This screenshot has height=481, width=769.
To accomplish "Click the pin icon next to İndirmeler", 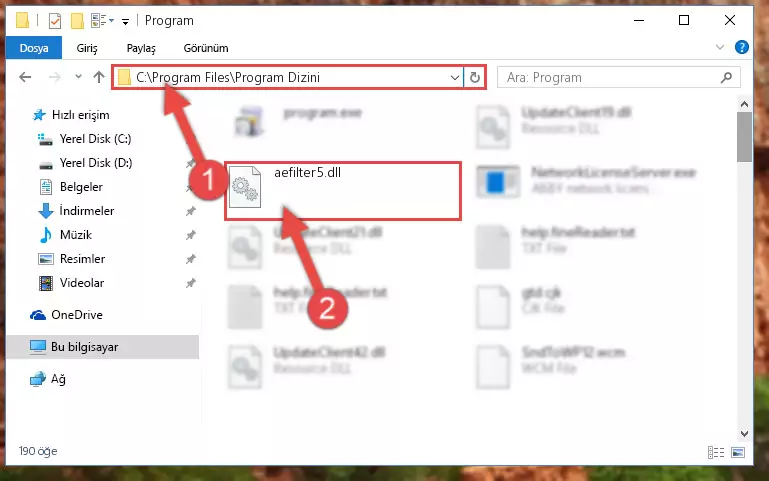I will (x=190, y=211).
